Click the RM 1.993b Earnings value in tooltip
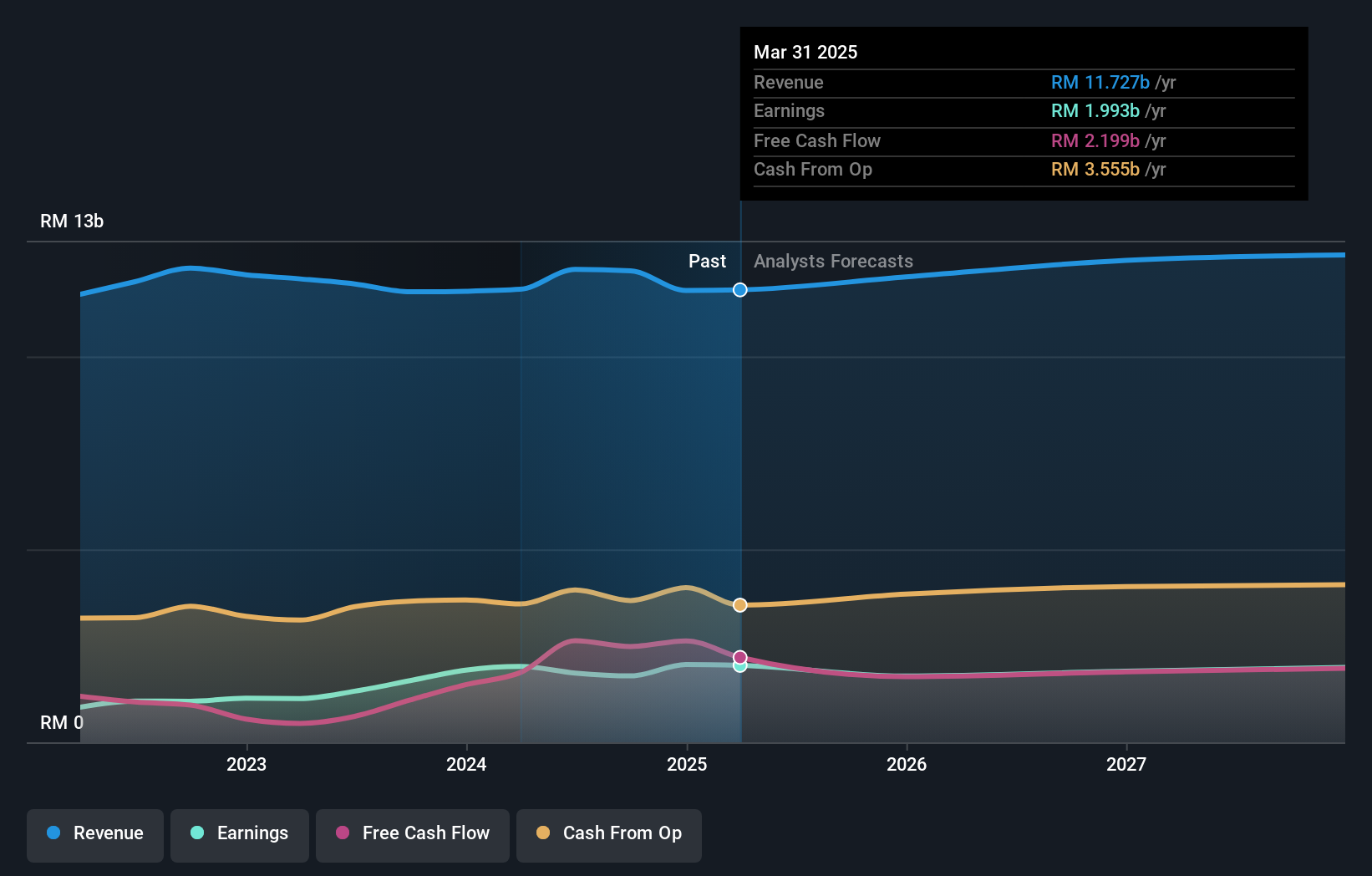This screenshot has height=876, width=1372. click(x=1094, y=110)
